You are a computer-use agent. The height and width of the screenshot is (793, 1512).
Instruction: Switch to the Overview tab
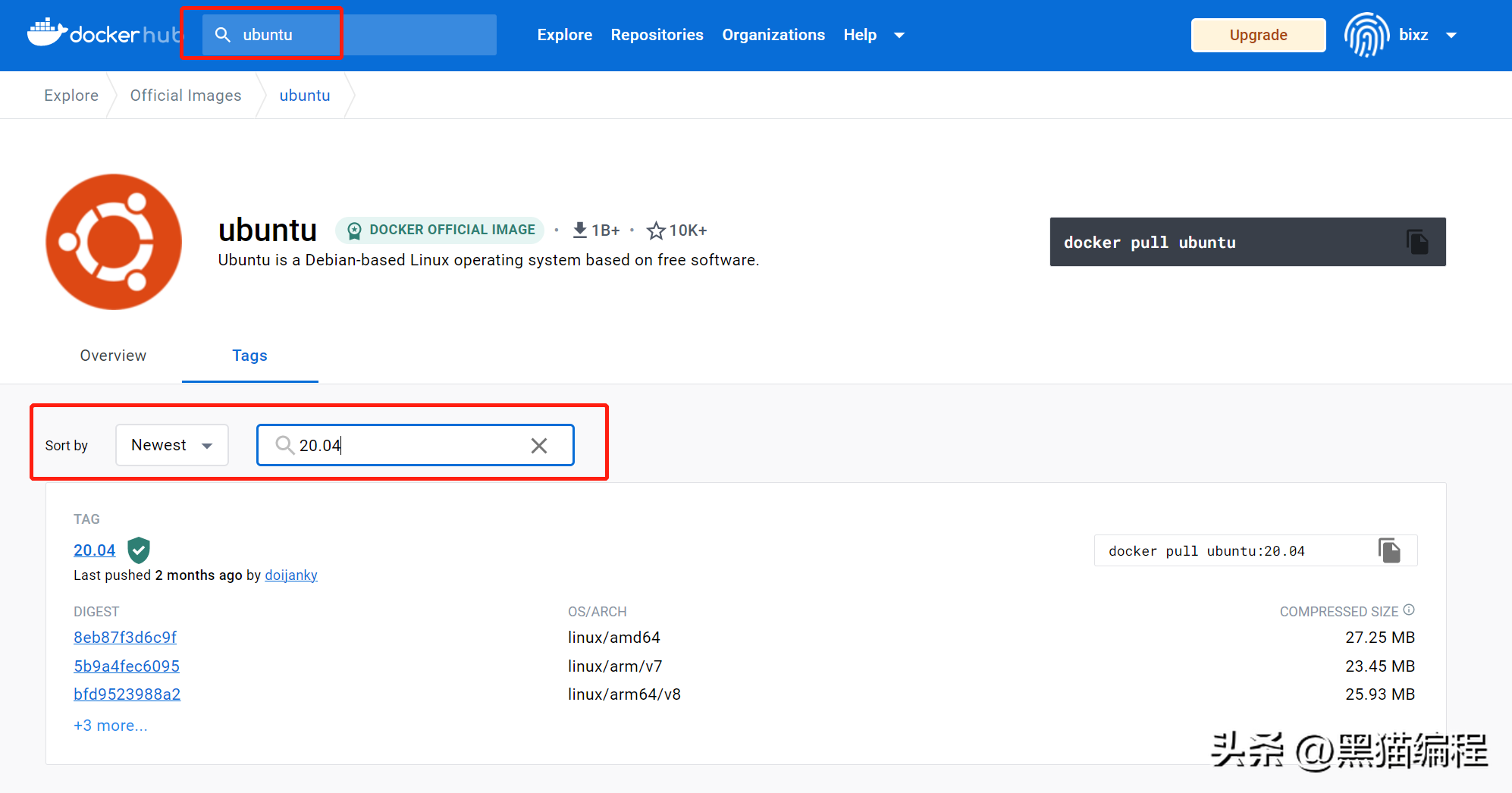tap(113, 356)
